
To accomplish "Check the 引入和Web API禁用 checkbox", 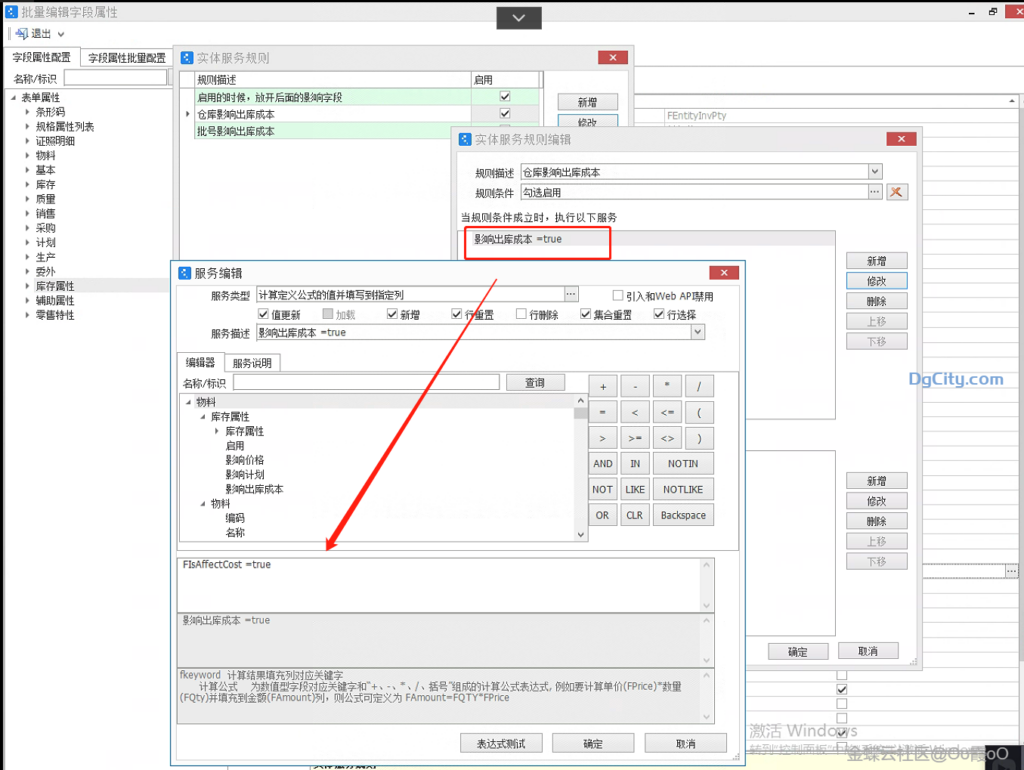I will pyautogui.click(x=618, y=295).
